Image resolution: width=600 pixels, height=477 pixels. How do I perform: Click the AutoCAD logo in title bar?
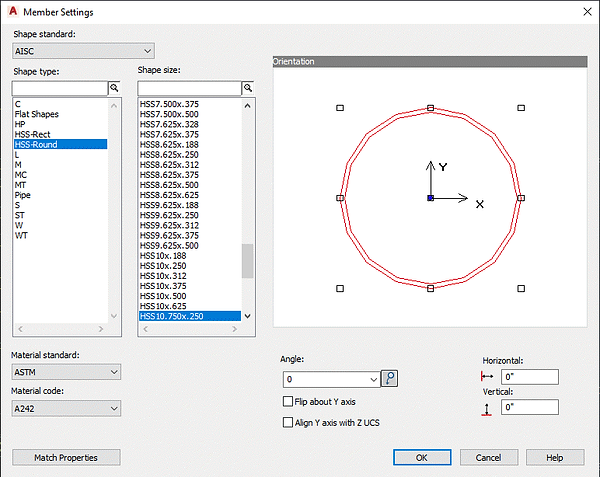13,11
